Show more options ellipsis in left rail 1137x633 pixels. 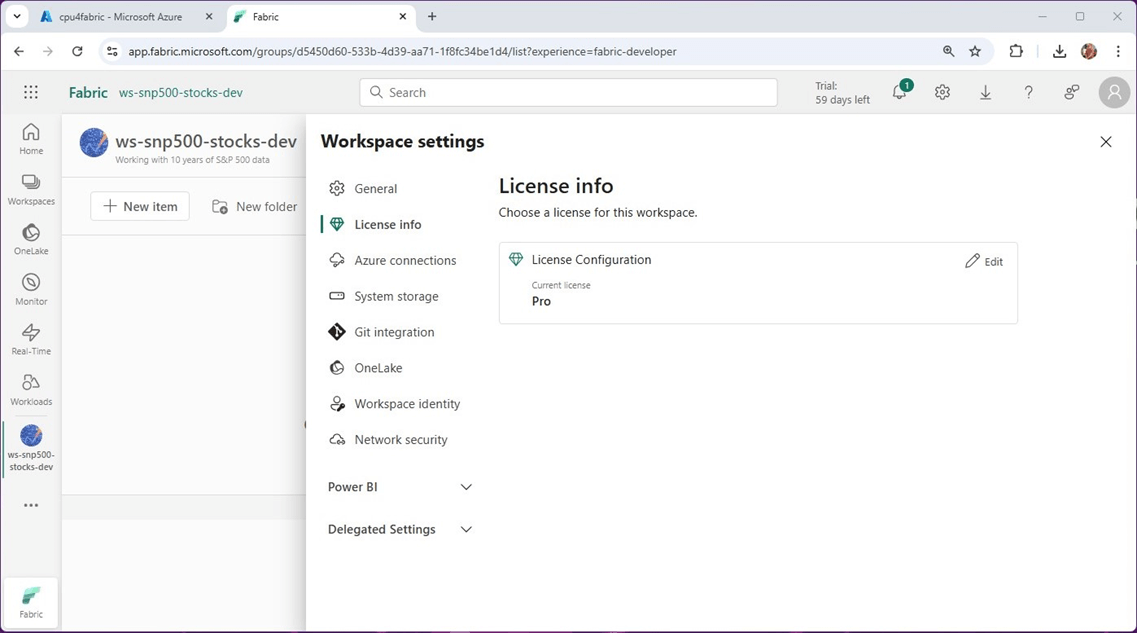(x=30, y=505)
